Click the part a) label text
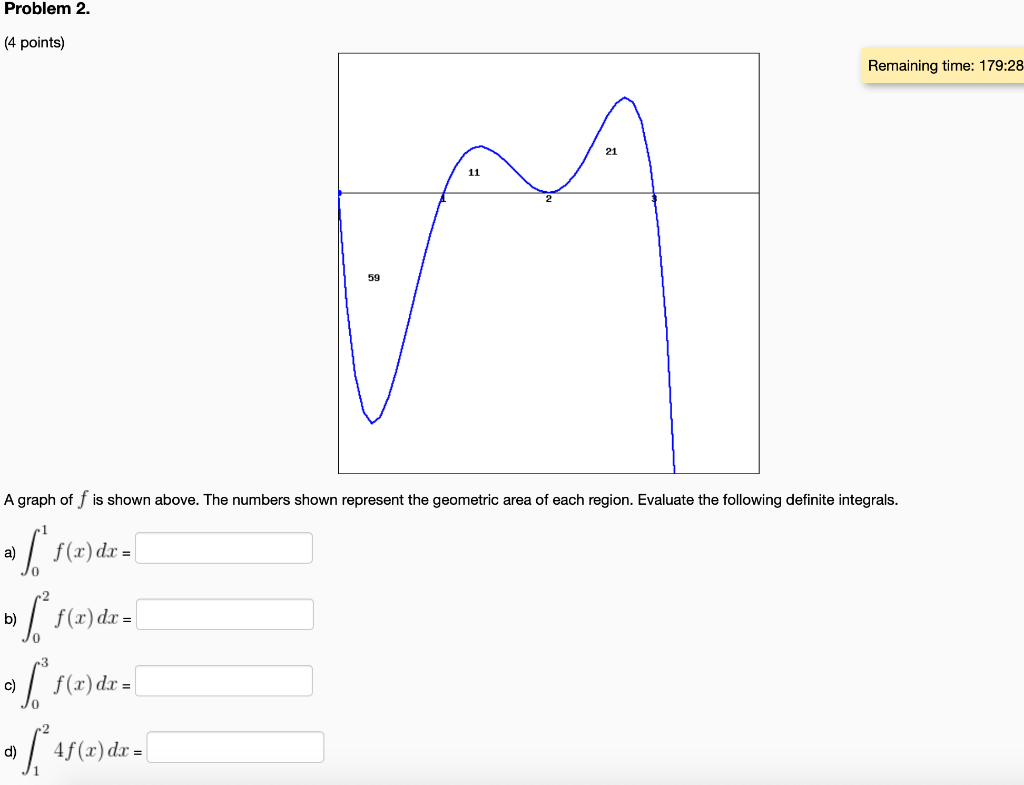This screenshot has height=785, width=1024. (x=8, y=551)
